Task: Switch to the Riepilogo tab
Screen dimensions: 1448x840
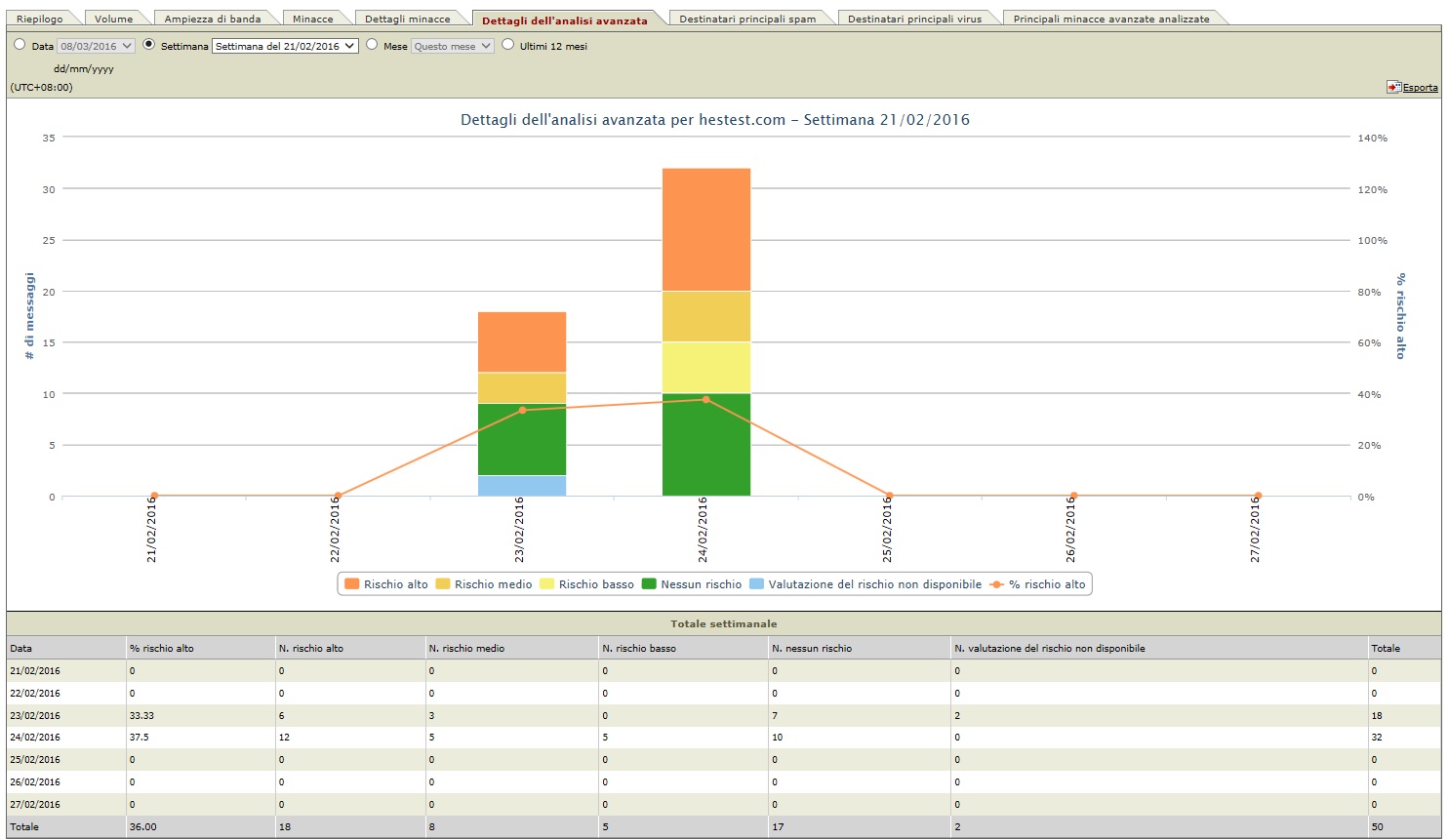Action: coord(40,19)
